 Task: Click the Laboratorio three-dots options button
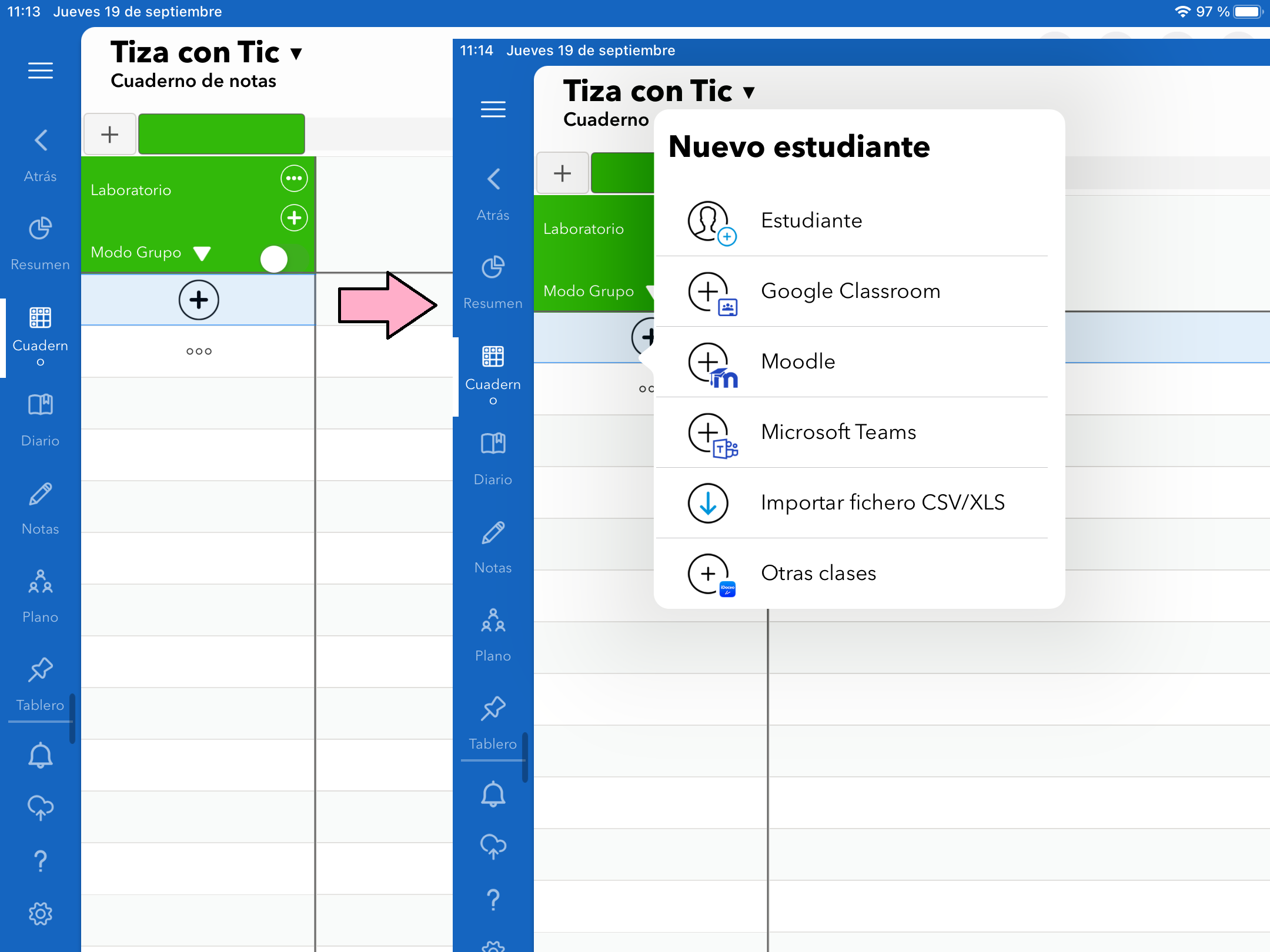coord(294,179)
